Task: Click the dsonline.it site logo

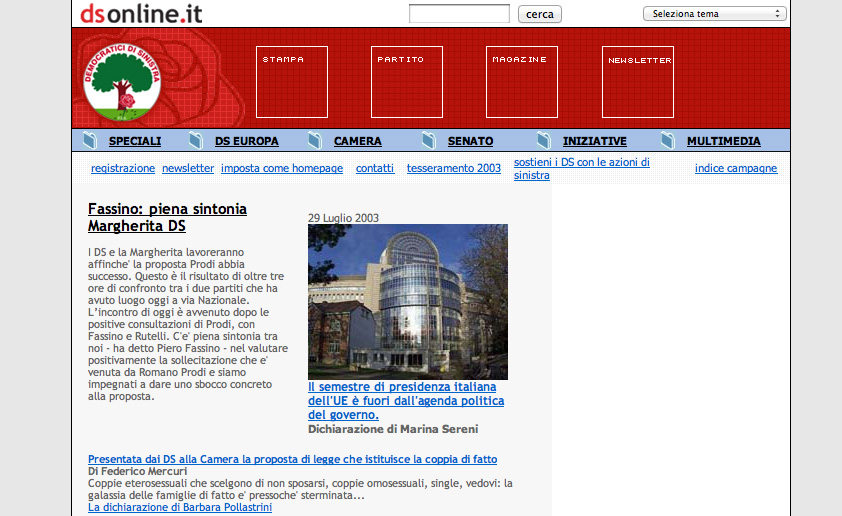Action: (x=141, y=13)
